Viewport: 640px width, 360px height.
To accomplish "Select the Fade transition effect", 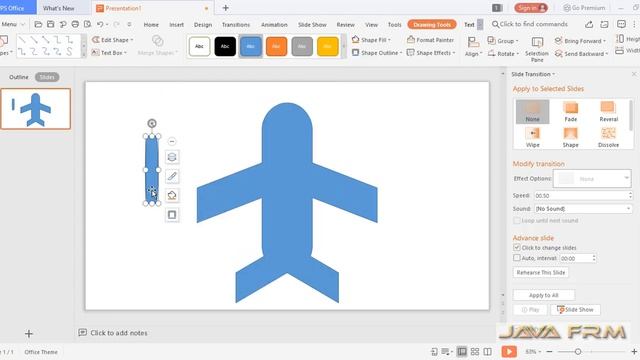I will pyautogui.click(x=571, y=112).
